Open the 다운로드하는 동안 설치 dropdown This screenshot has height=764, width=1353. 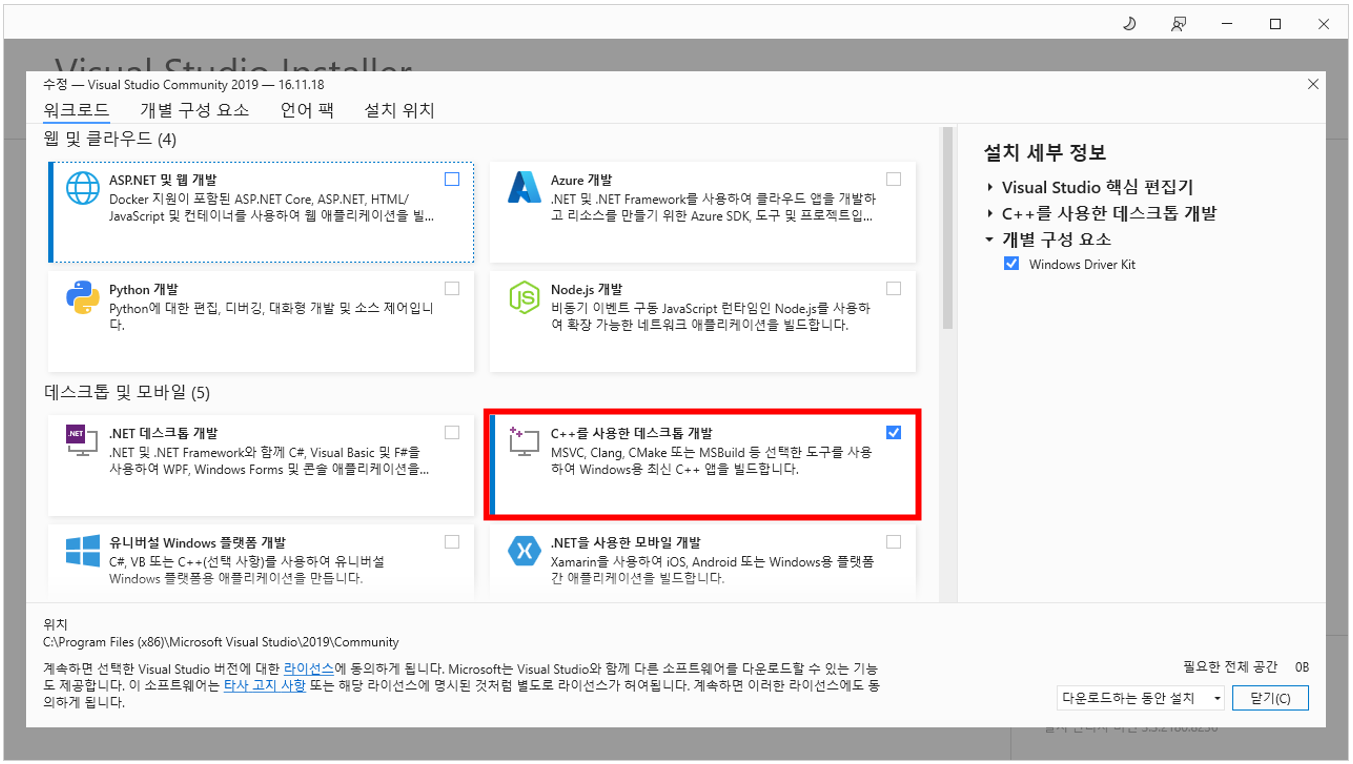click(1141, 697)
